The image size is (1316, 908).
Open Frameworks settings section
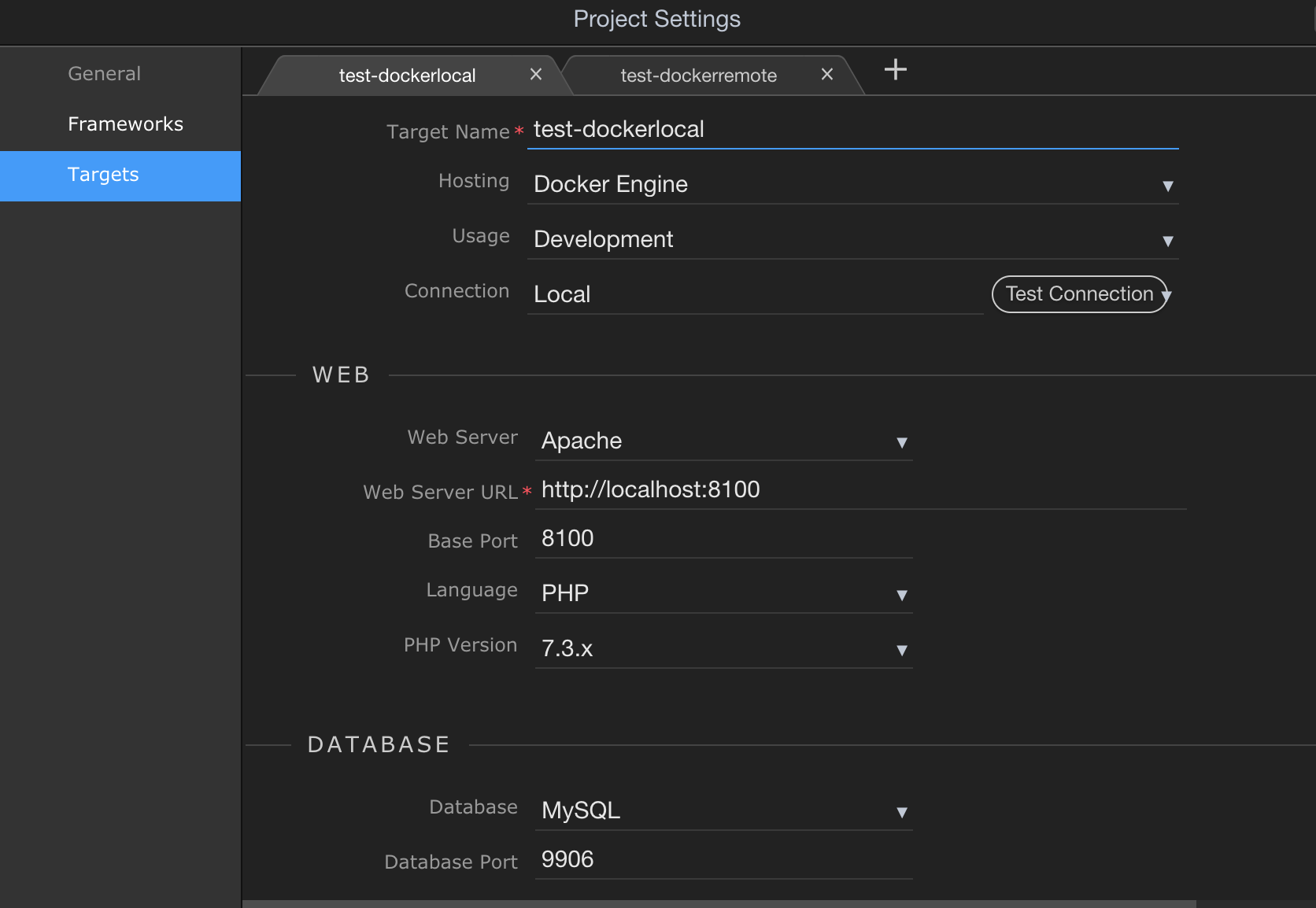click(x=125, y=124)
